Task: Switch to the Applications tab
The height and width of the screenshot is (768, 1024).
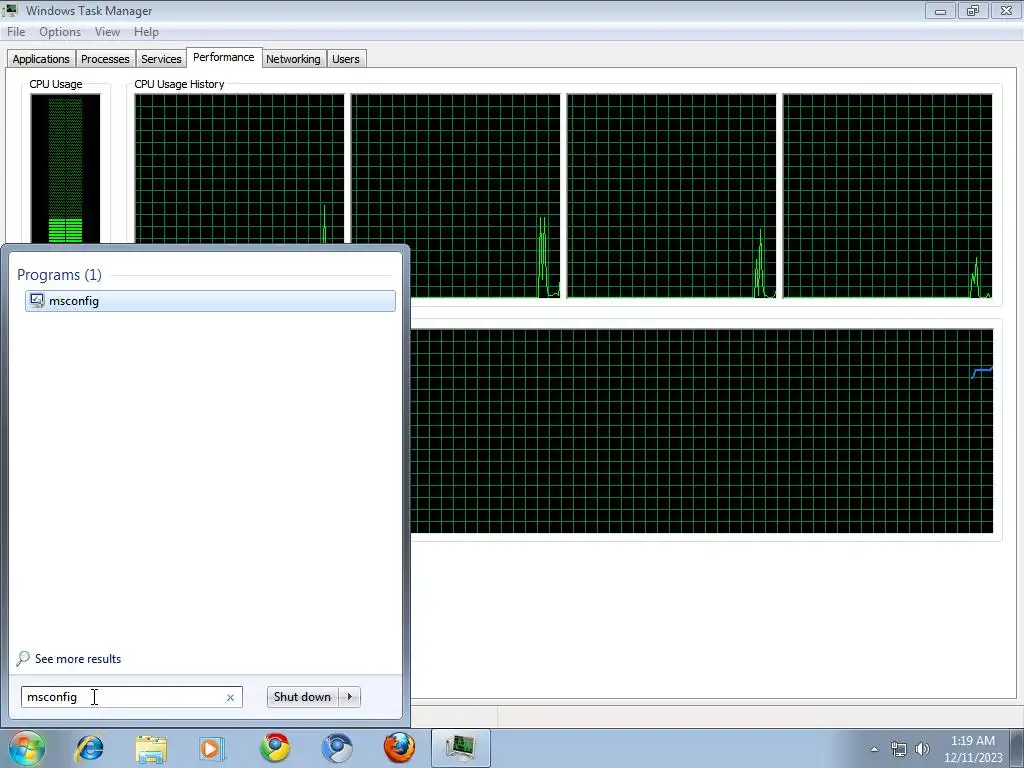Action: click(x=40, y=59)
